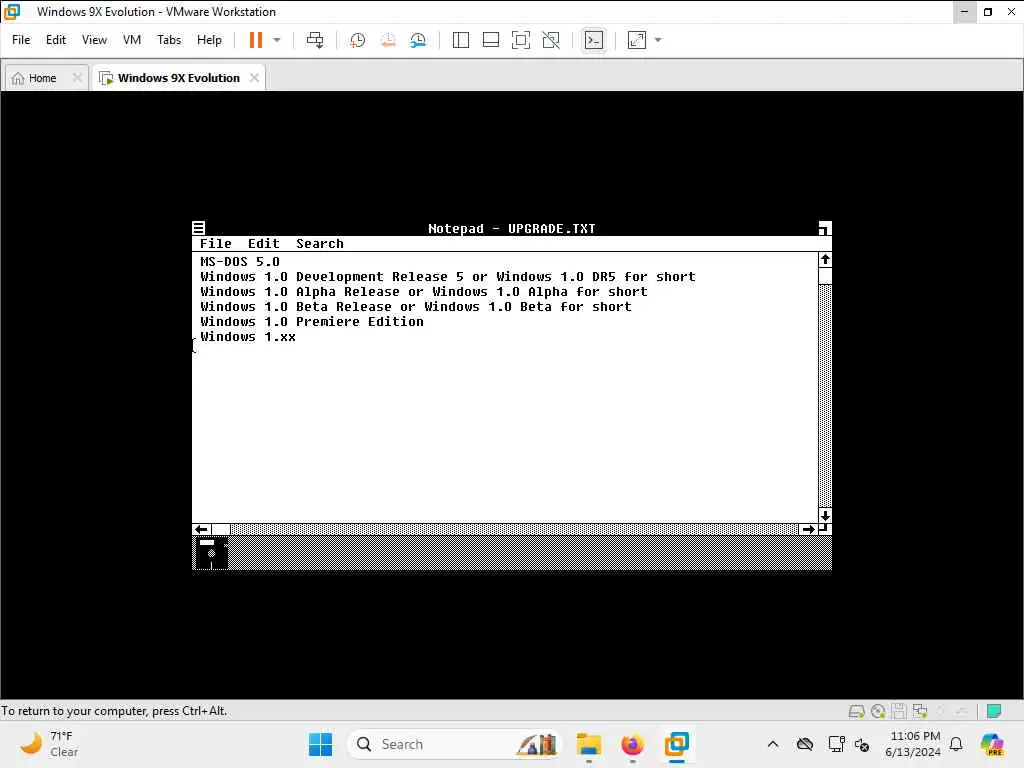1024x768 pixels.
Task: Click the horizontal scrollbar thumb in Notepad
Action: 220,530
